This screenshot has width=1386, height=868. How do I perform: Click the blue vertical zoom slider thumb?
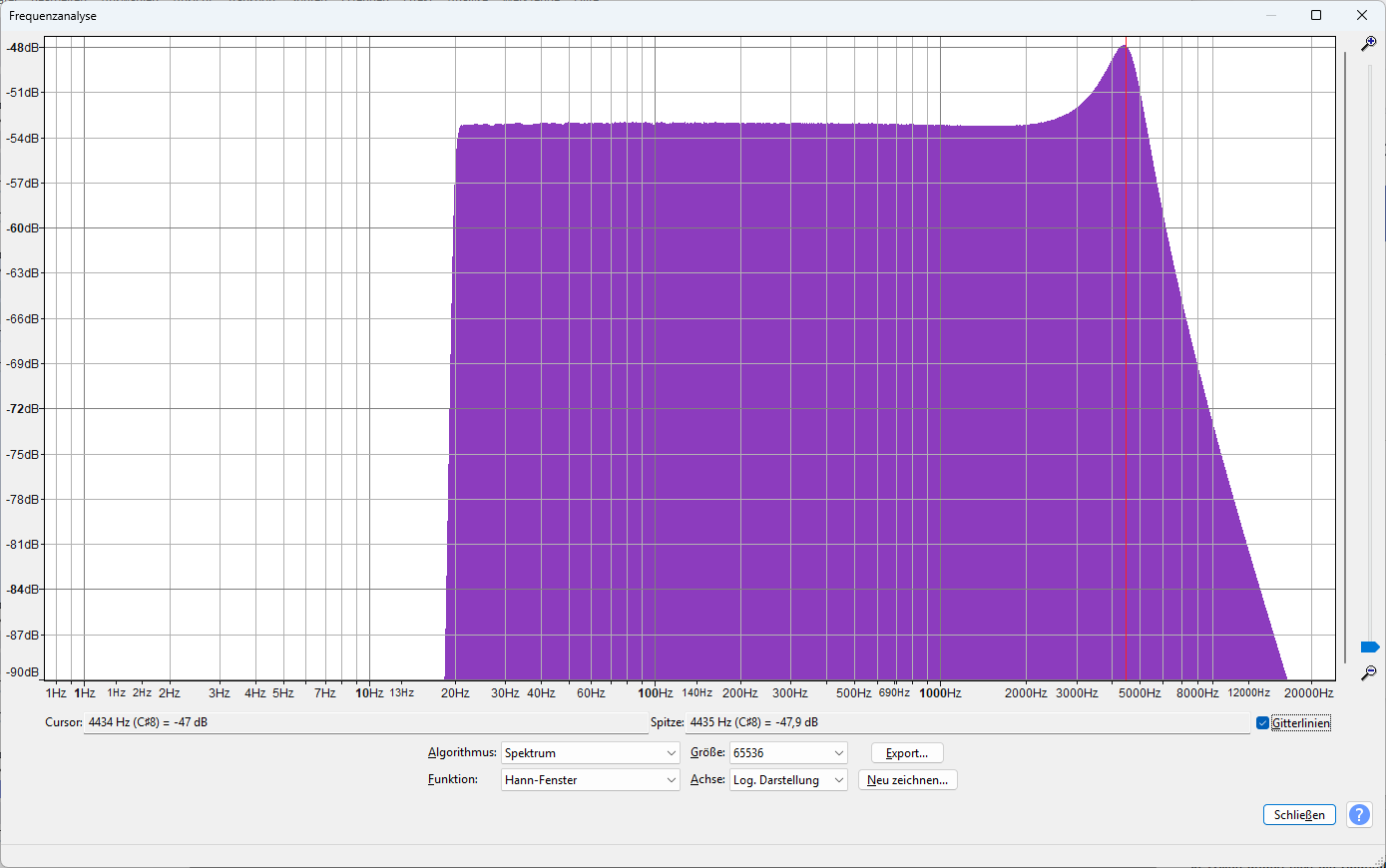point(1369,648)
